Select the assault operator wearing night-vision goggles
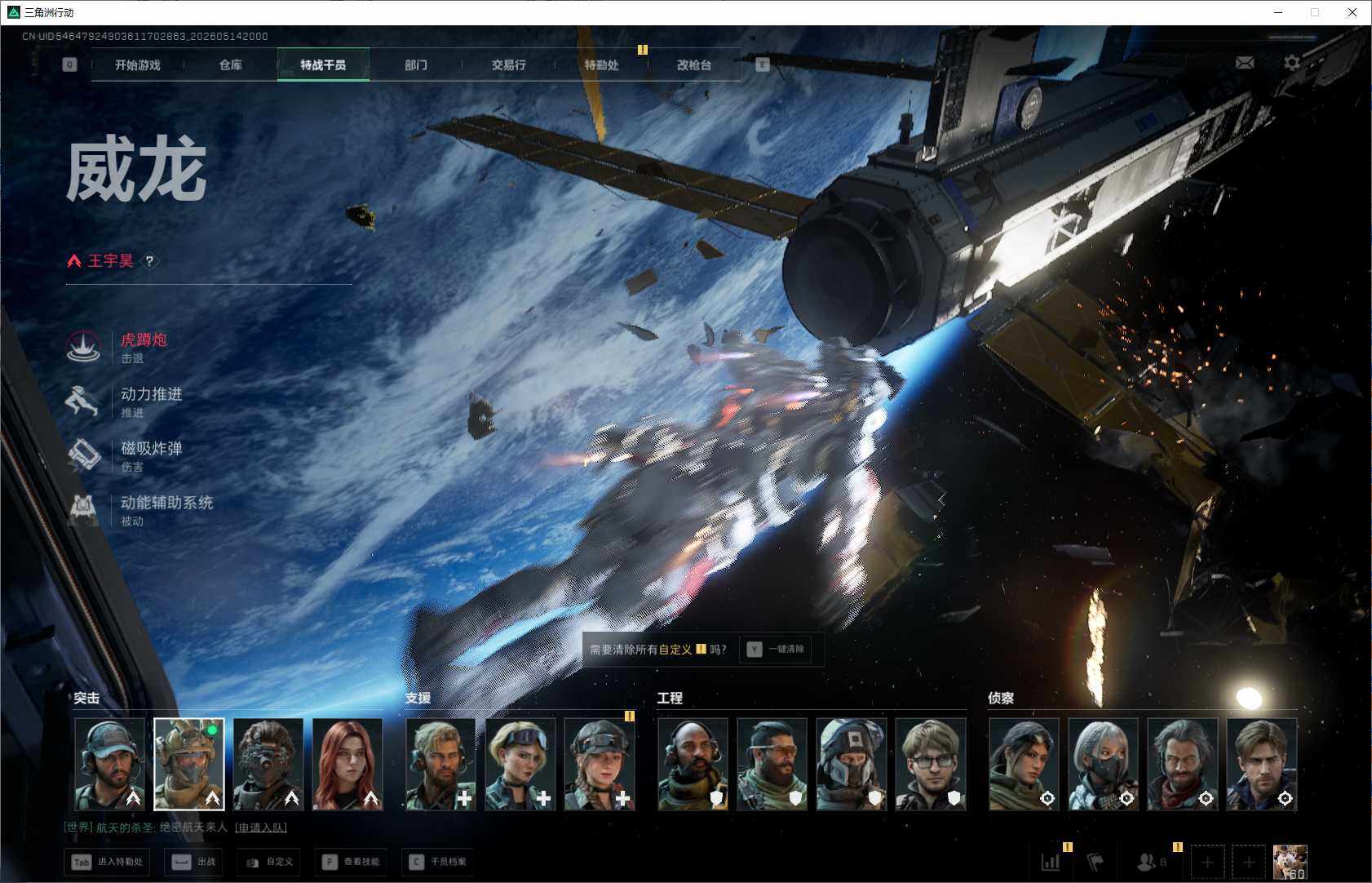This screenshot has width=1372, height=883. click(x=268, y=765)
